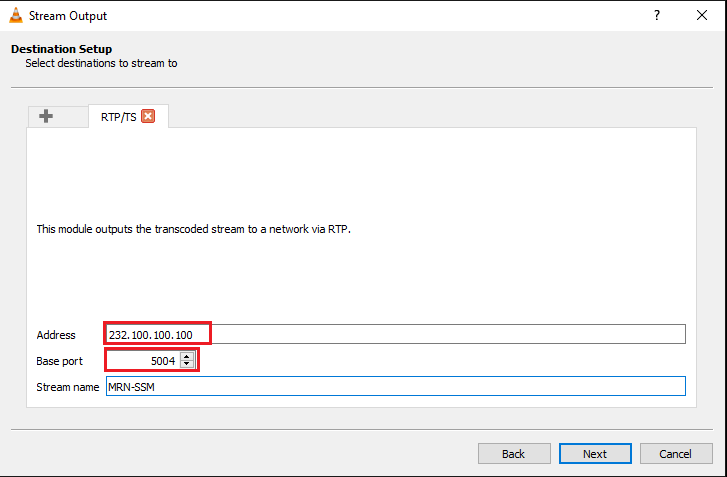This screenshot has height=477, width=727.
Task: Close the Stream Output window
Action: (x=703, y=15)
